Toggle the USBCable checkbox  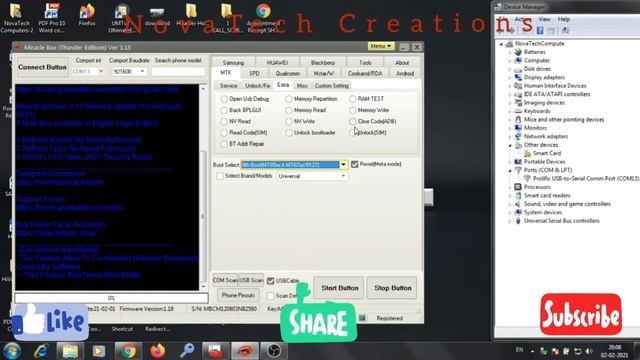coord(271,281)
